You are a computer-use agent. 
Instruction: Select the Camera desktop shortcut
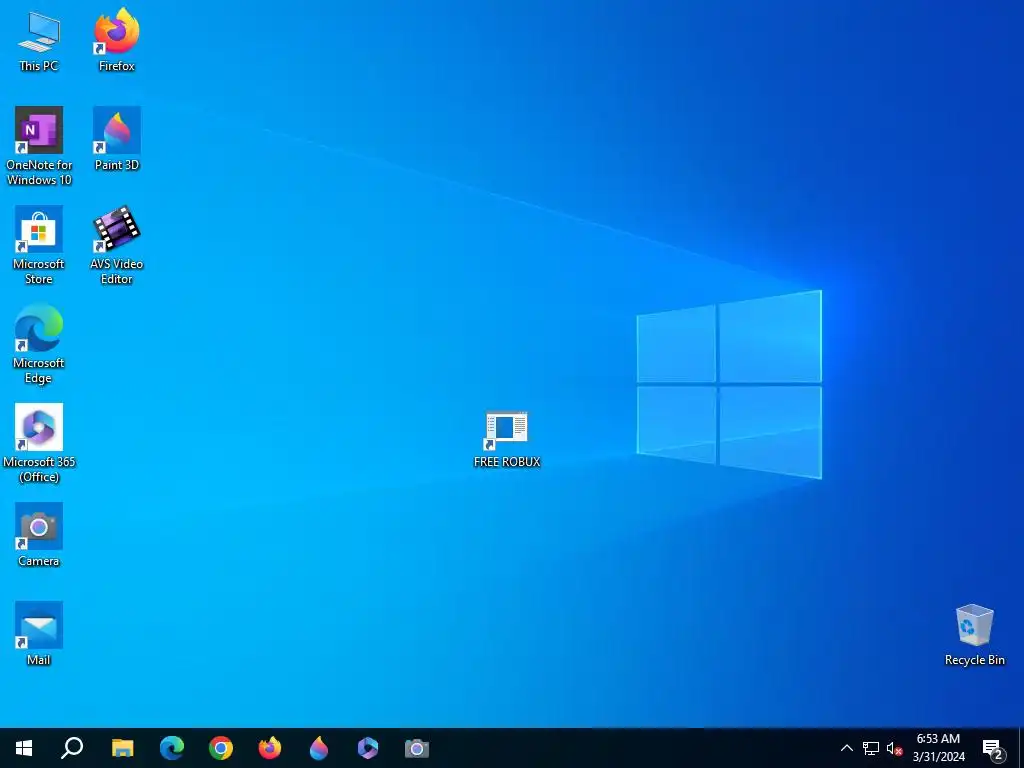tap(39, 535)
